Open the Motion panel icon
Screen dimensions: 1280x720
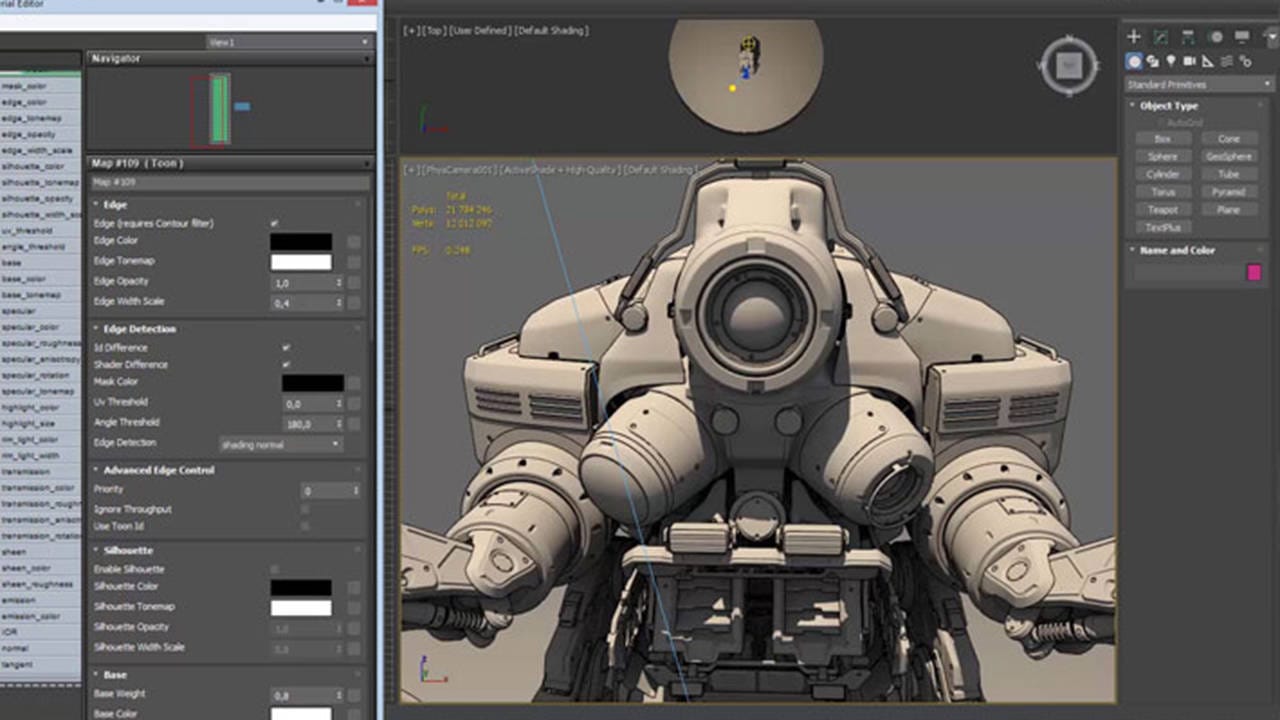coord(1215,37)
